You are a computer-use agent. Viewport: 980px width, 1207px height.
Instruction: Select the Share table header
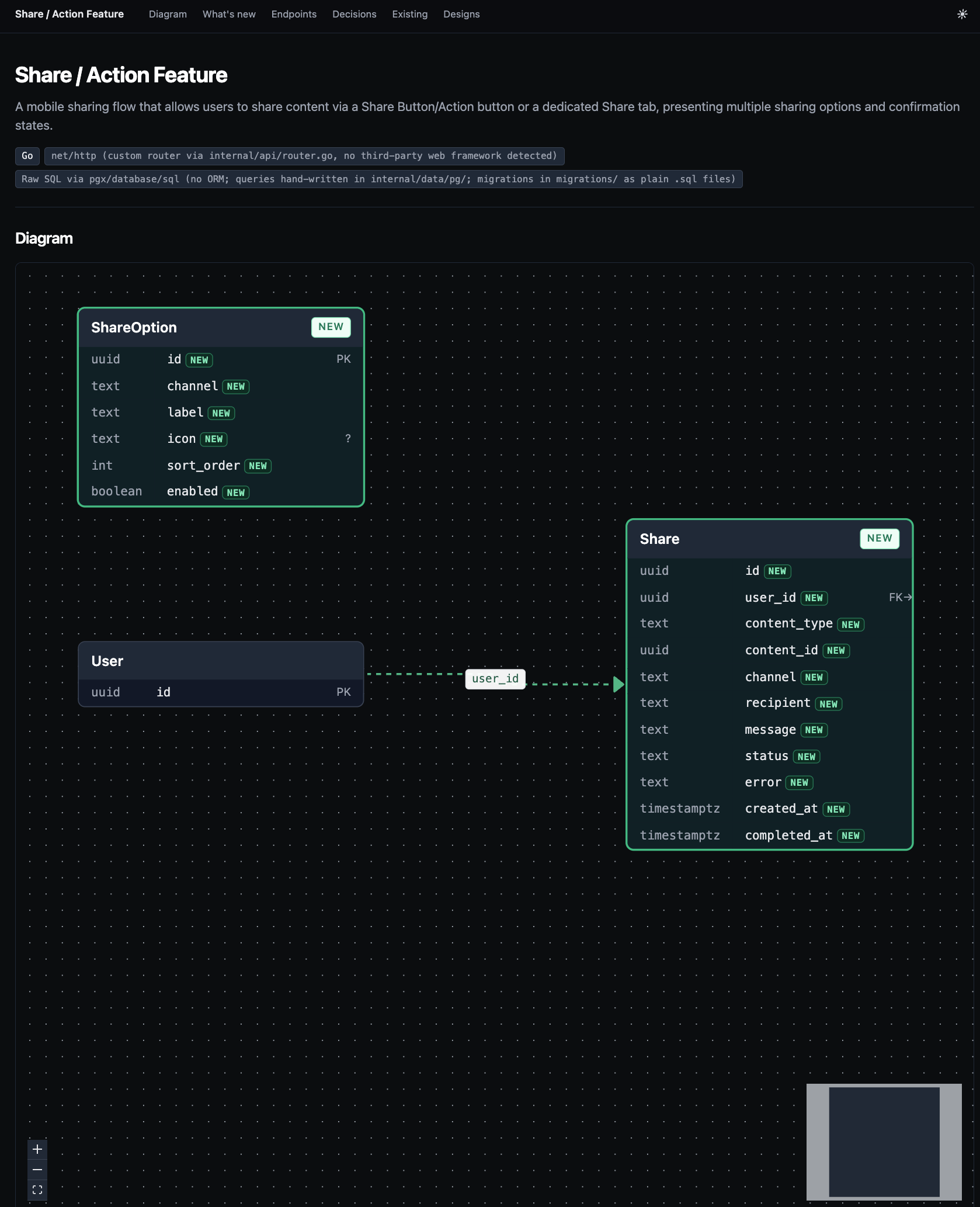[769, 539]
